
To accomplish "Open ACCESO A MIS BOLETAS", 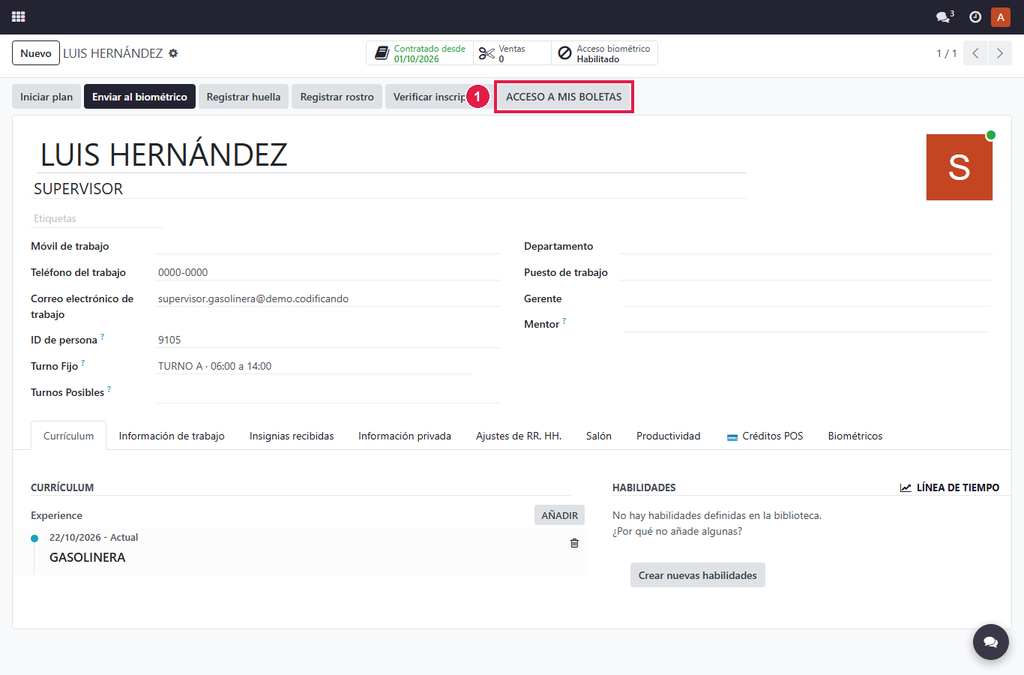I will click(x=564, y=97).
